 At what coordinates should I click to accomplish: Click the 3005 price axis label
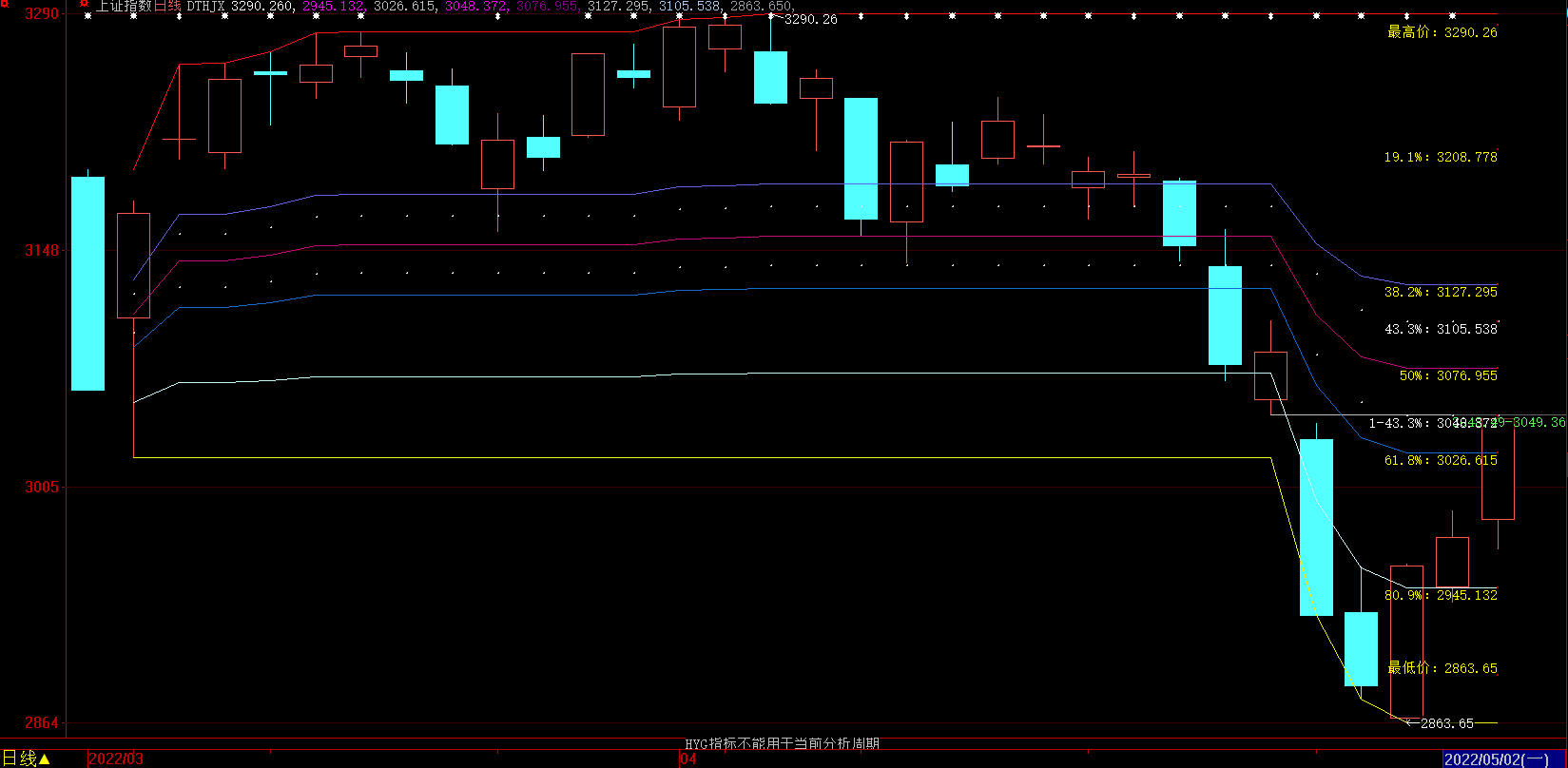point(42,488)
